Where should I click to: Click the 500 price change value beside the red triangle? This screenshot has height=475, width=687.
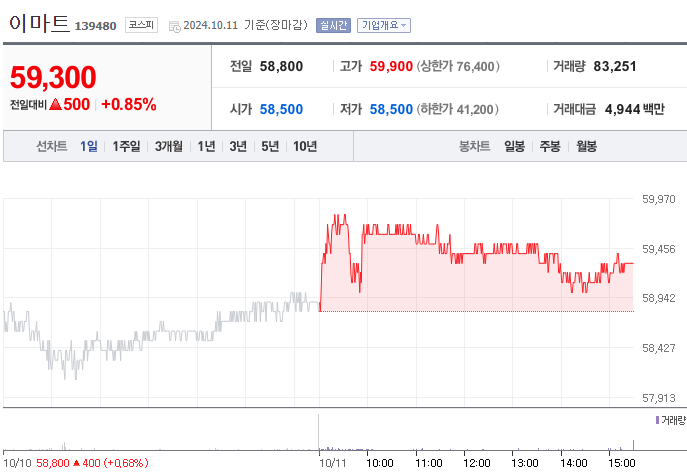(x=77, y=104)
